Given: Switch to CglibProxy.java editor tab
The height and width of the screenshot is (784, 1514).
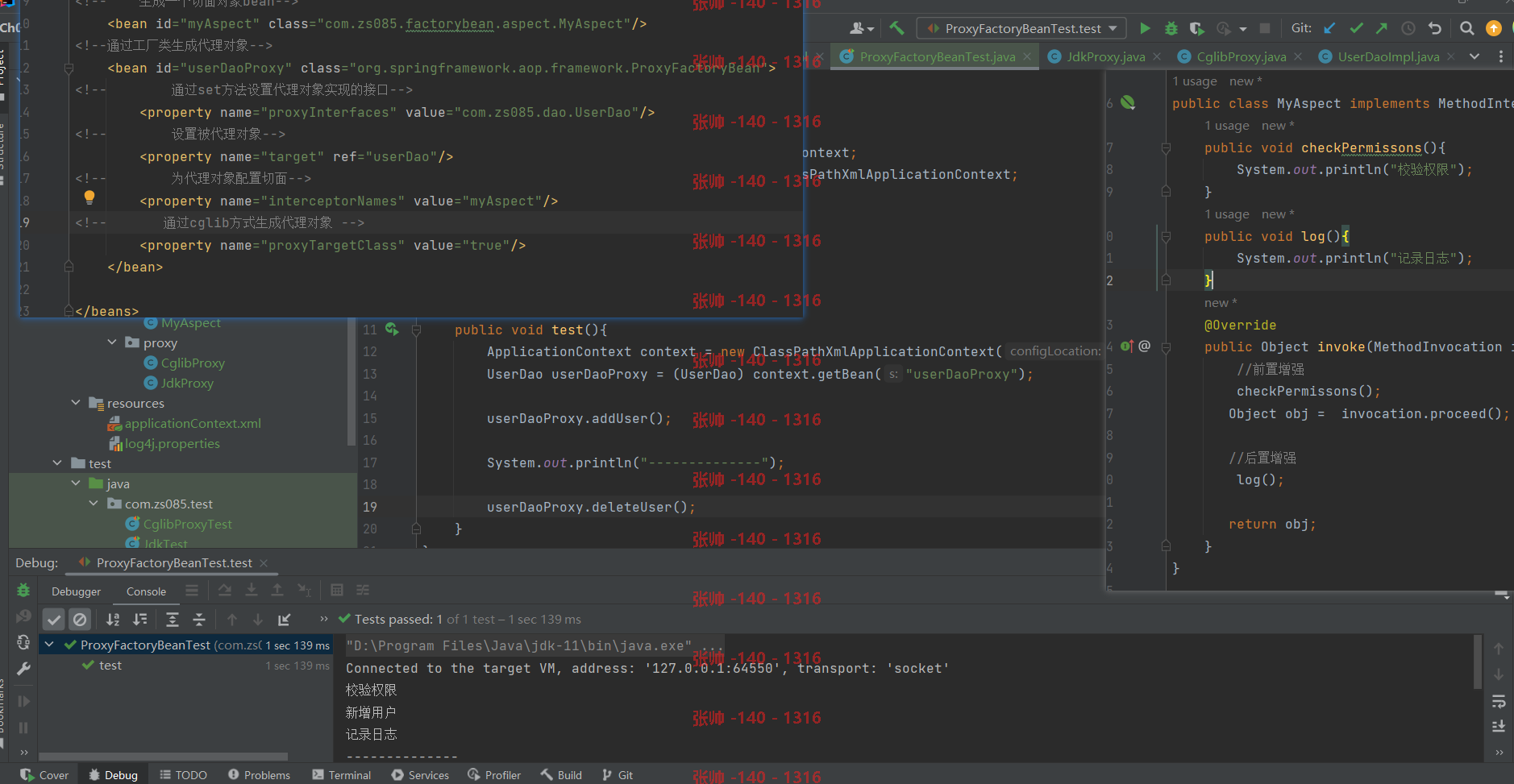Looking at the screenshot, I should click(x=1241, y=56).
